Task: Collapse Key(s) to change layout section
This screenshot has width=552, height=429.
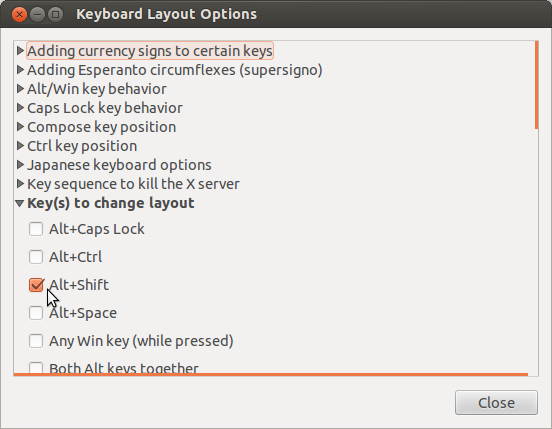Action: tap(20, 203)
